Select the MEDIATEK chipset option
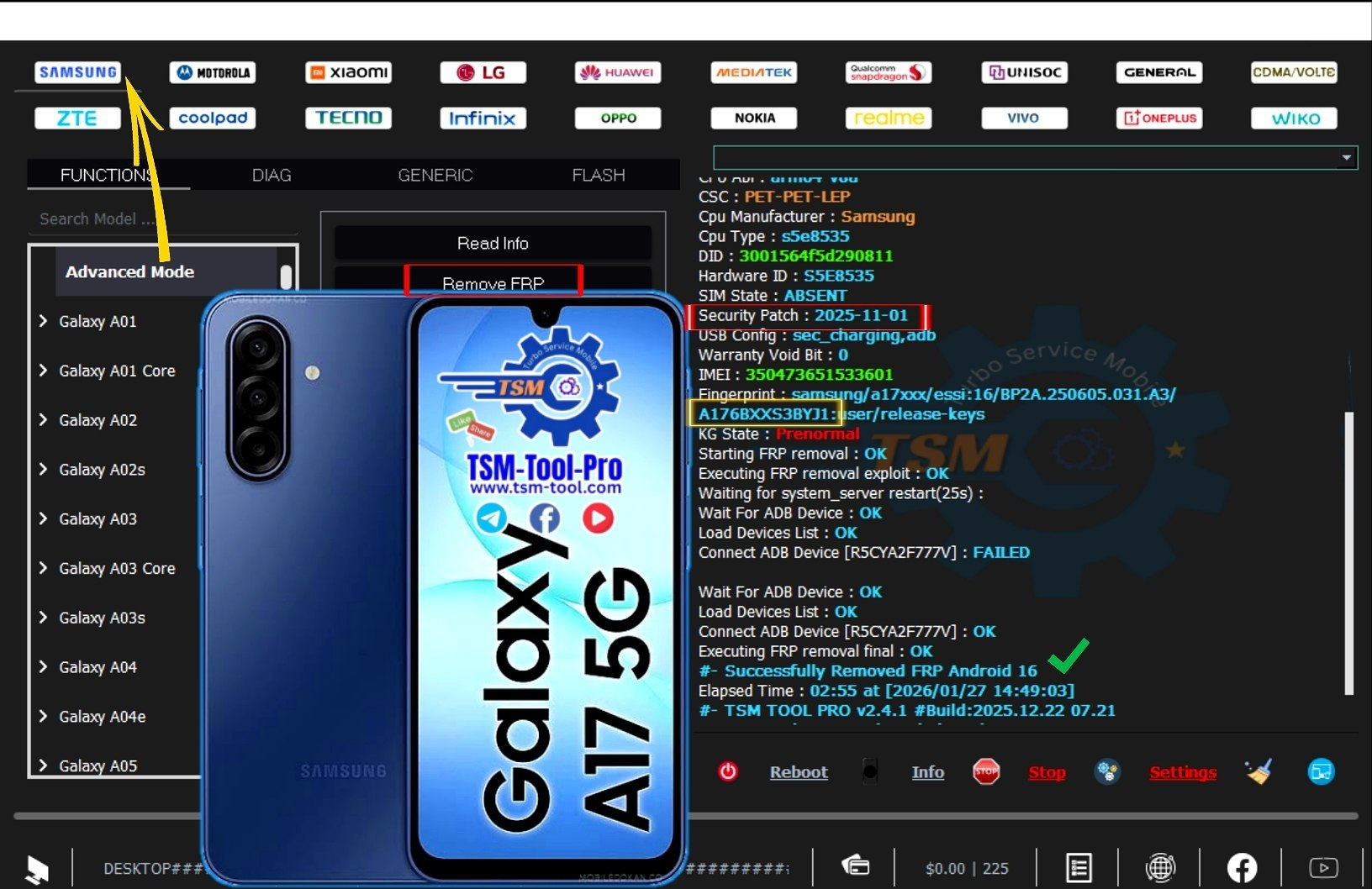The image size is (1372, 889). [753, 72]
